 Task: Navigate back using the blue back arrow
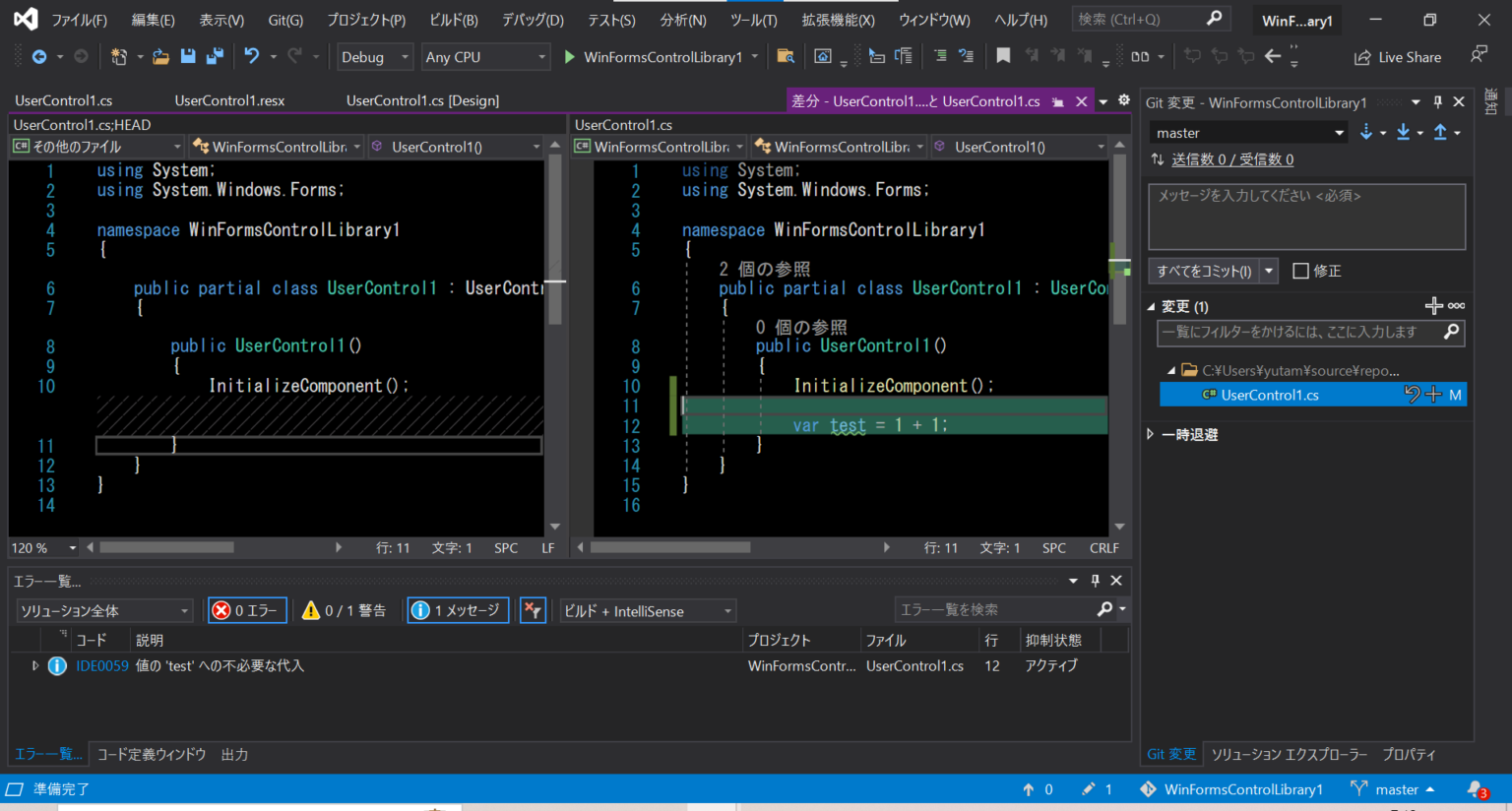[x=39, y=56]
